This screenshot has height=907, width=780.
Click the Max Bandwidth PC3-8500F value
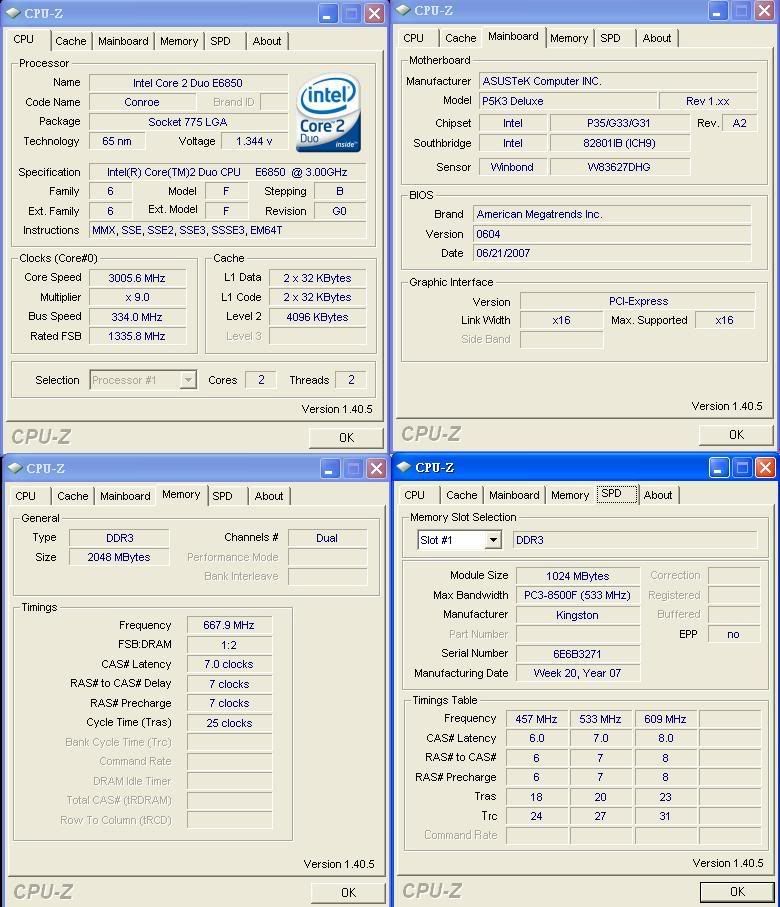tap(577, 595)
